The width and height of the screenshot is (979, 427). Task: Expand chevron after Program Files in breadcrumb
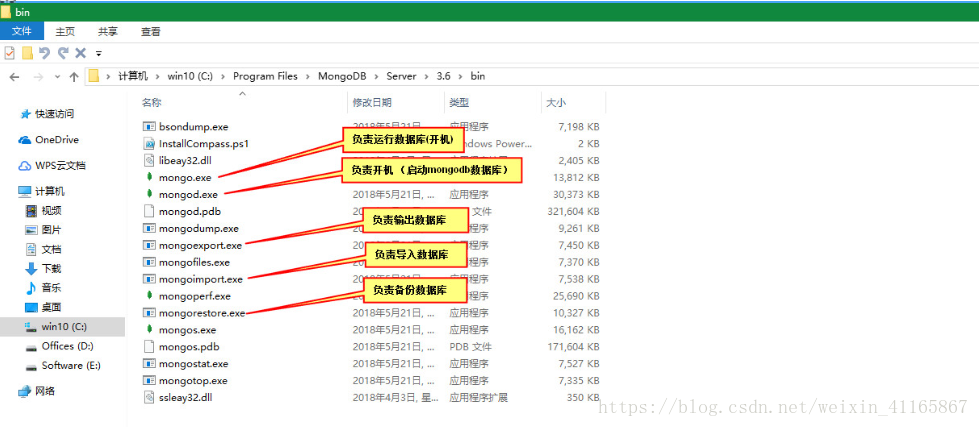coord(308,76)
